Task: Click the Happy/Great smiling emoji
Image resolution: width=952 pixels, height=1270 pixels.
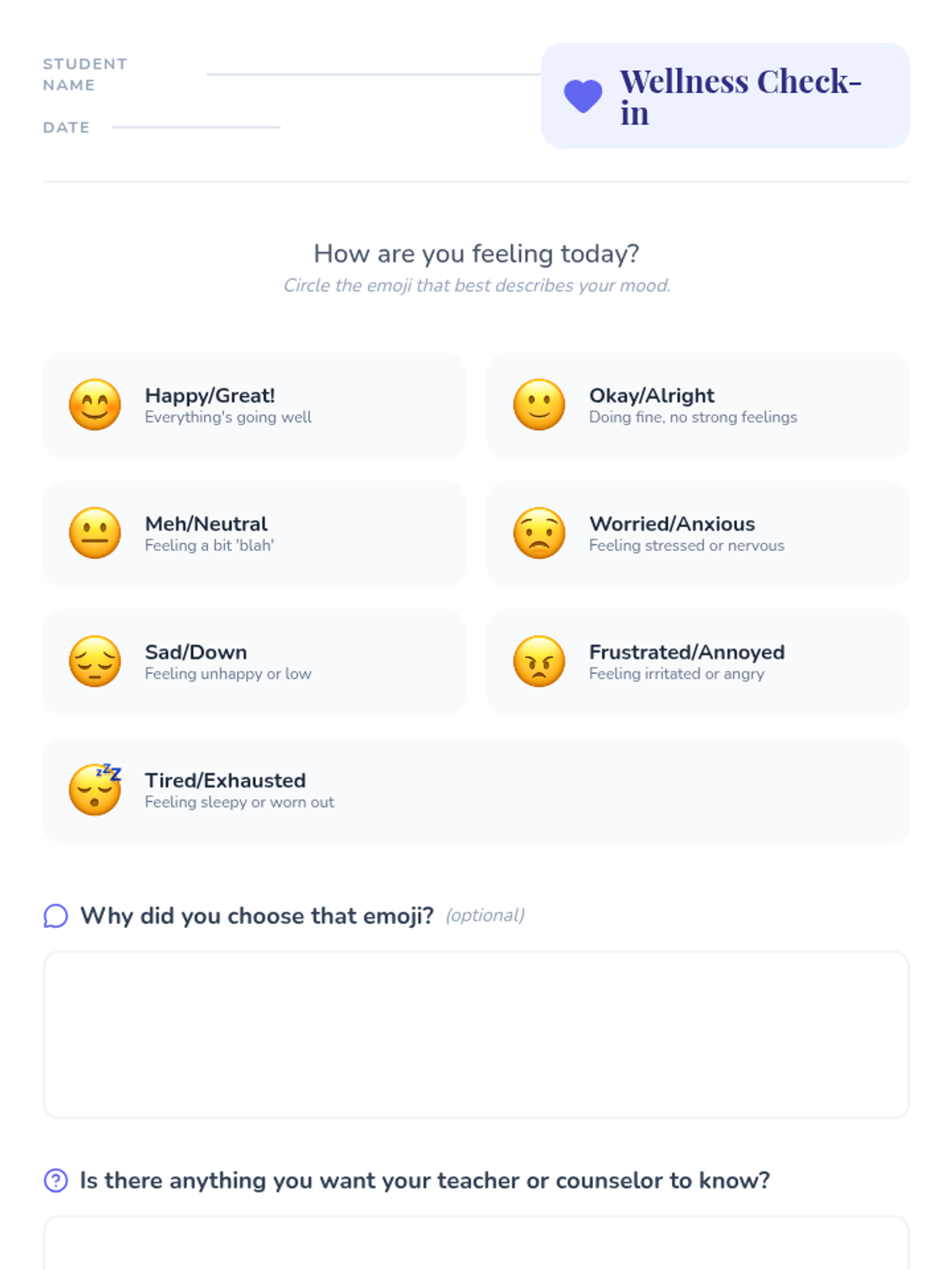Action: [x=95, y=405]
